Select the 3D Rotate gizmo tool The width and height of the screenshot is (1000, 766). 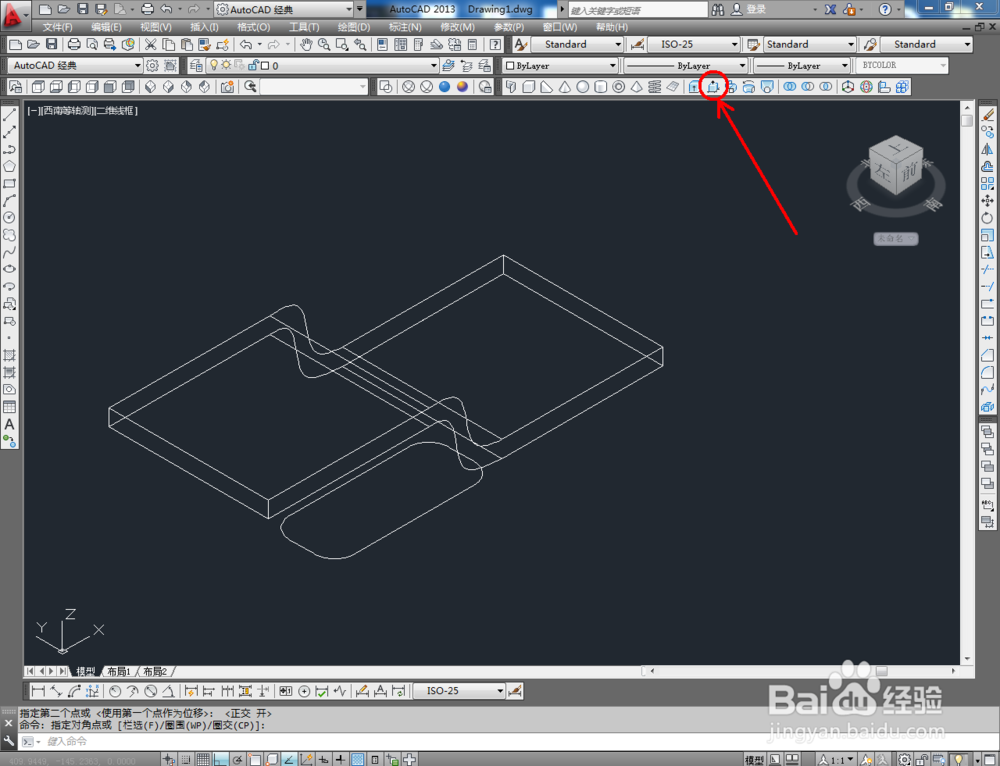point(866,87)
